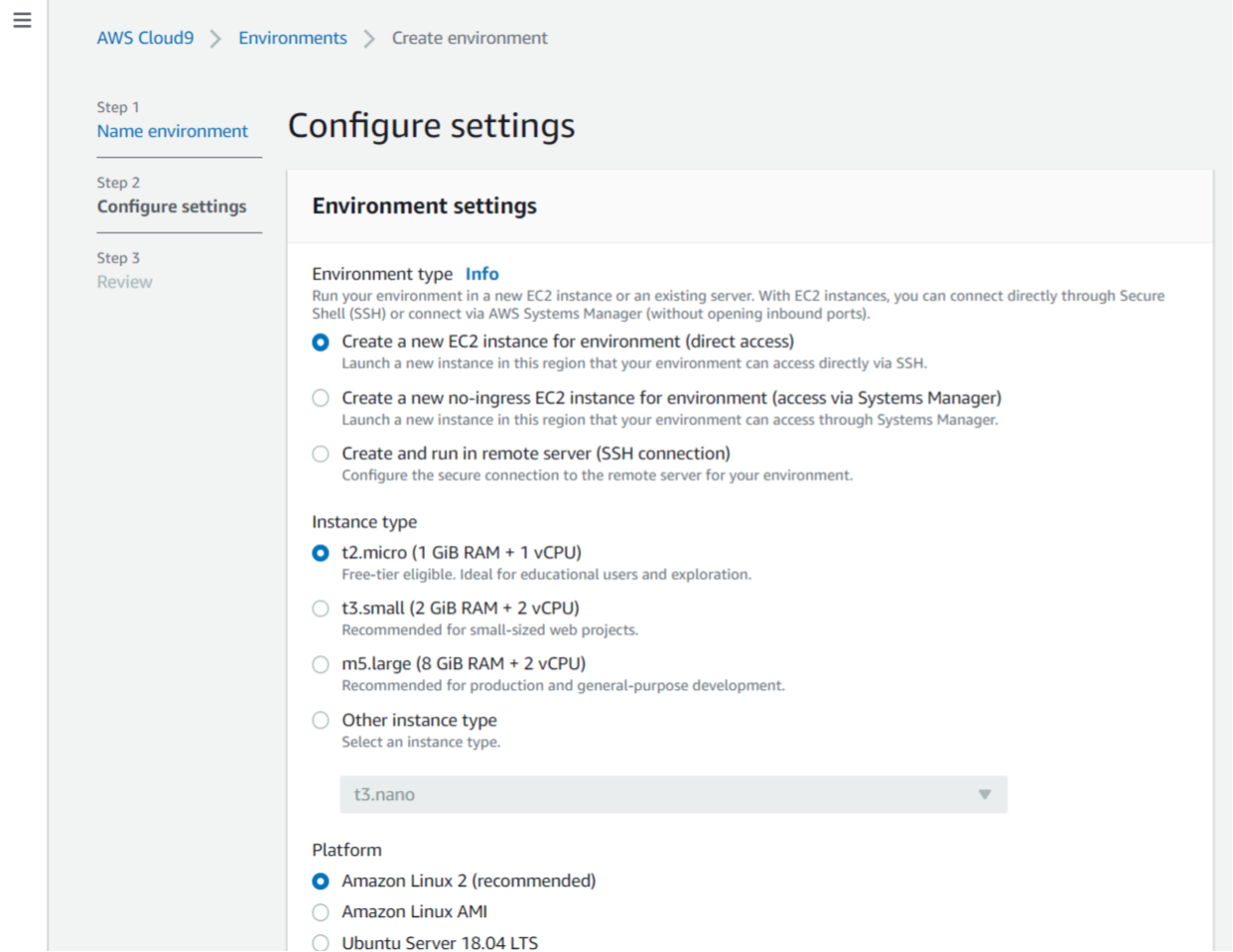Select Amazon Linux AMI platform
Viewport: 1233px width, 952px height.
tap(321, 912)
